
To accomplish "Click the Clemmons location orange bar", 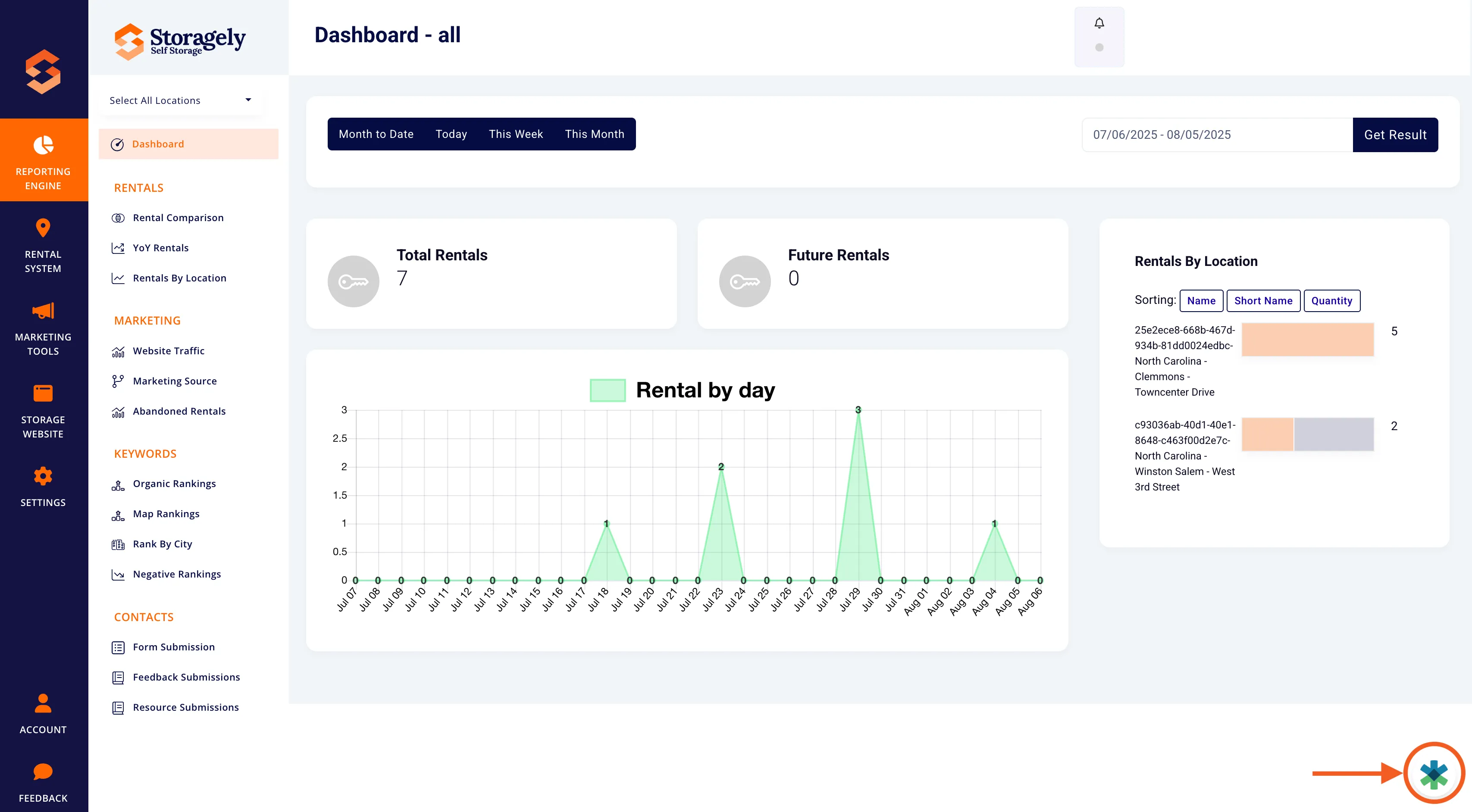I will point(1307,340).
